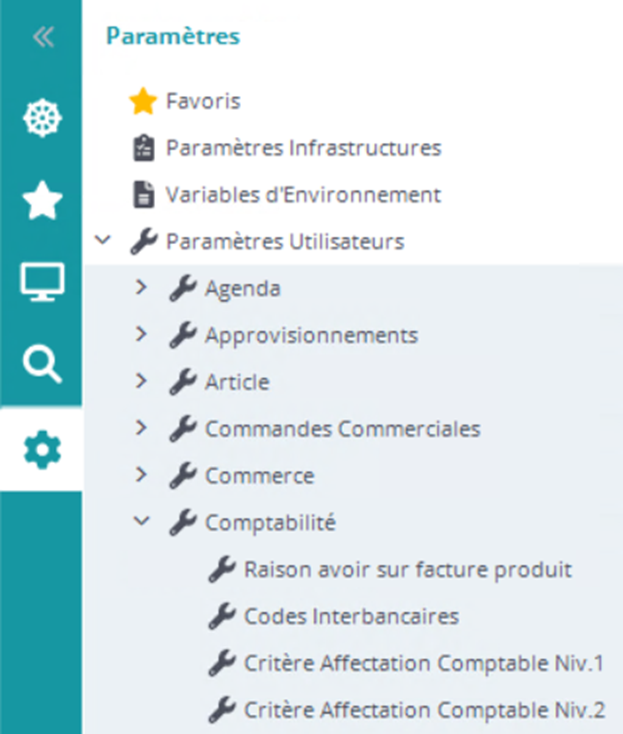Viewport: 623px width, 734px height.
Task: Collapse the sidebar with the double chevron
Action: pos(42,38)
